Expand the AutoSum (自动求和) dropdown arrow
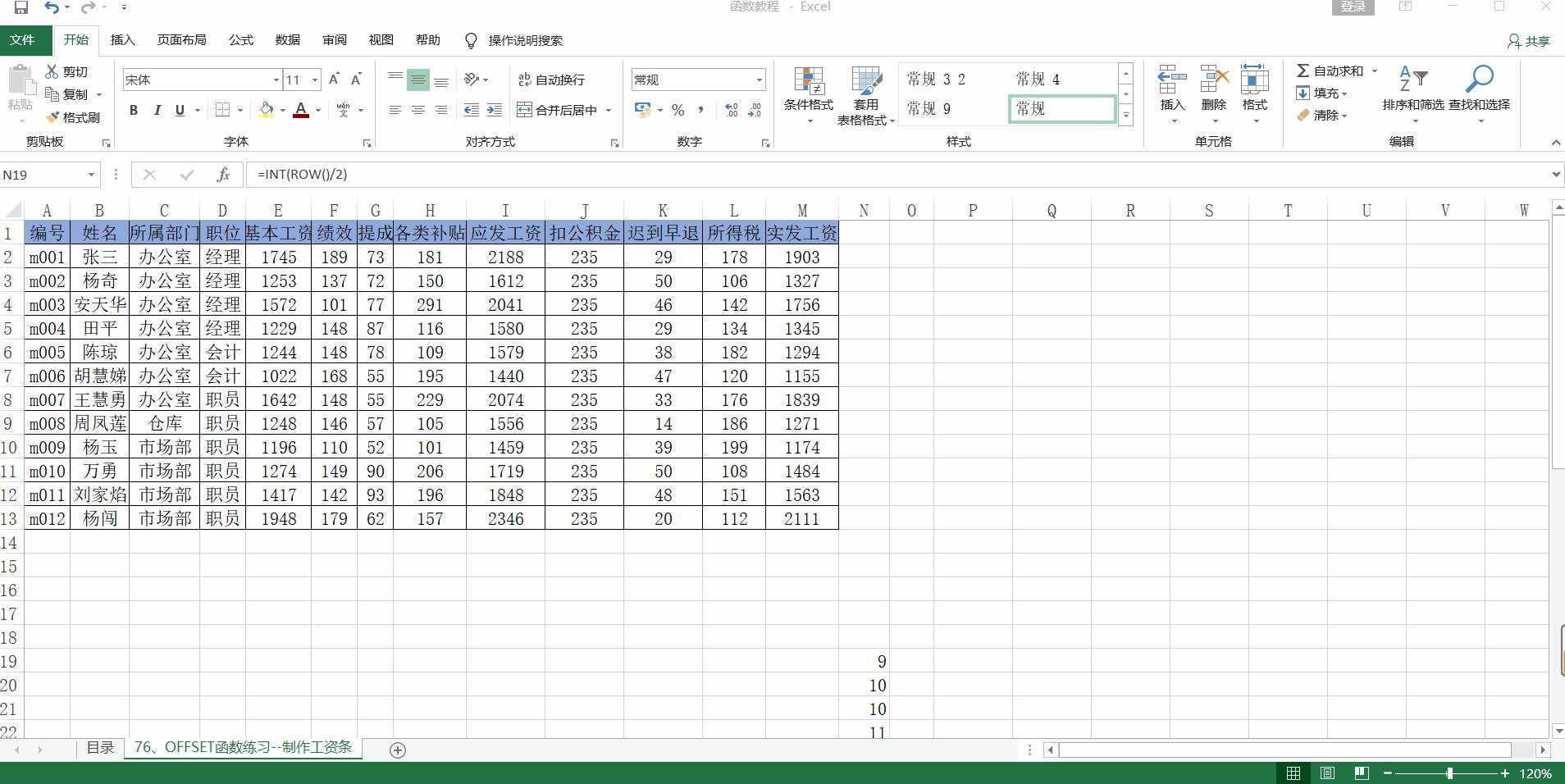The height and width of the screenshot is (784, 1565). [x=1375, y=71]
